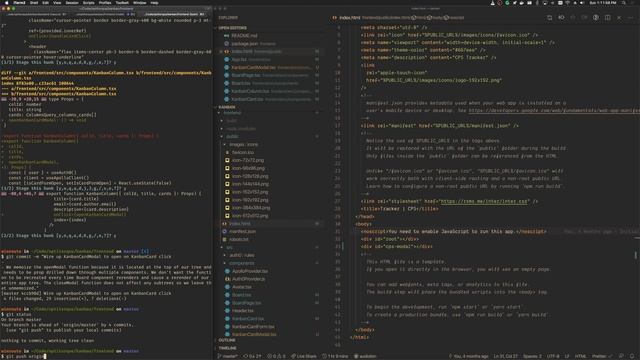
Task: Click Spaces: 2 indentation setting
Action: click(532, 356)
